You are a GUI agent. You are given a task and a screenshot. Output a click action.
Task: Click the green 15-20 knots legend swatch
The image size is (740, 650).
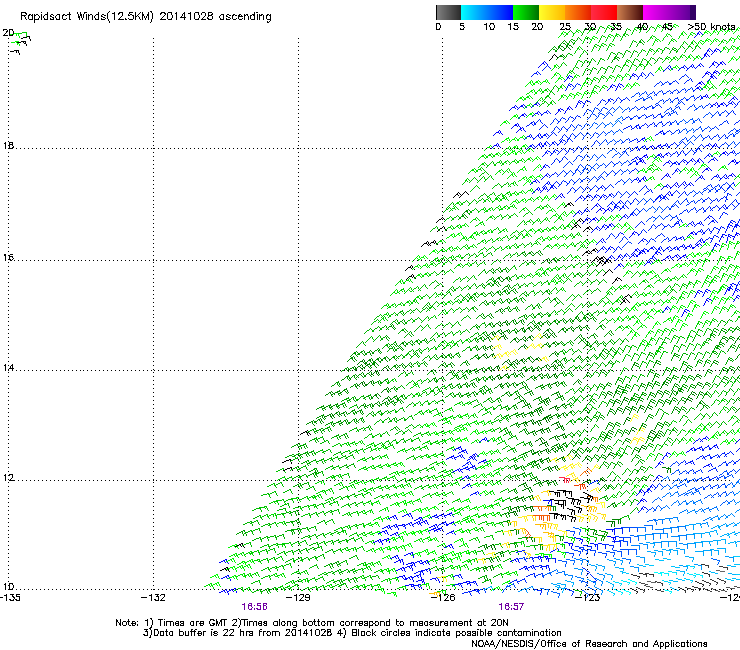coord(526,13)
